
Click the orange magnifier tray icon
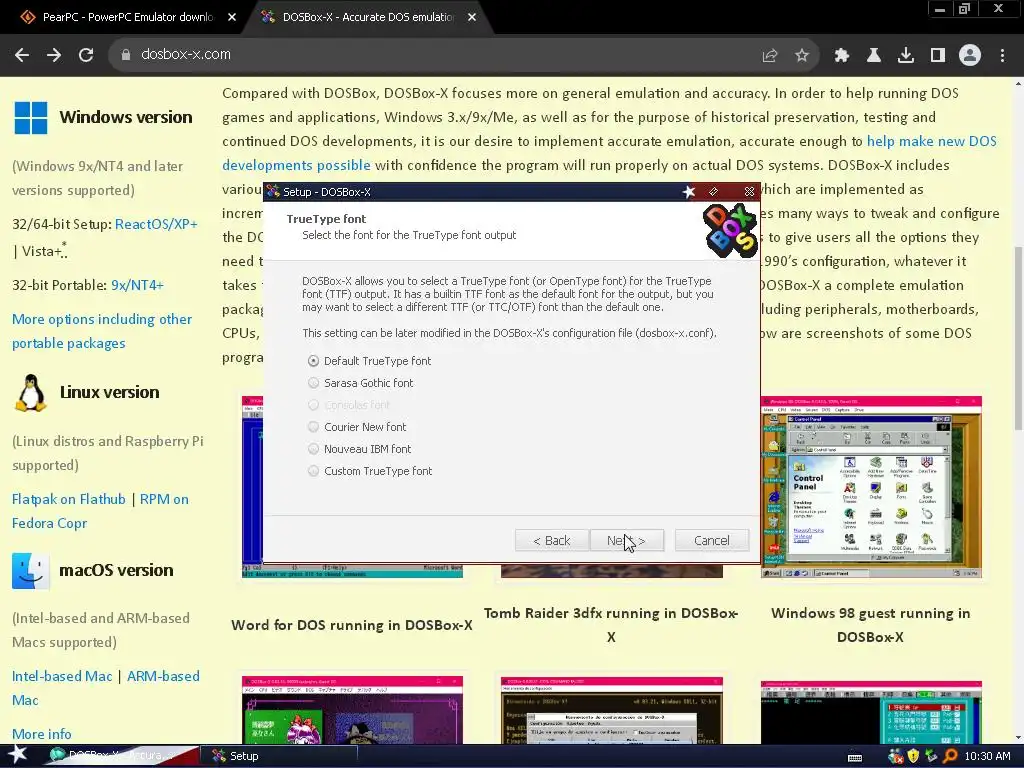click(950, 756)
